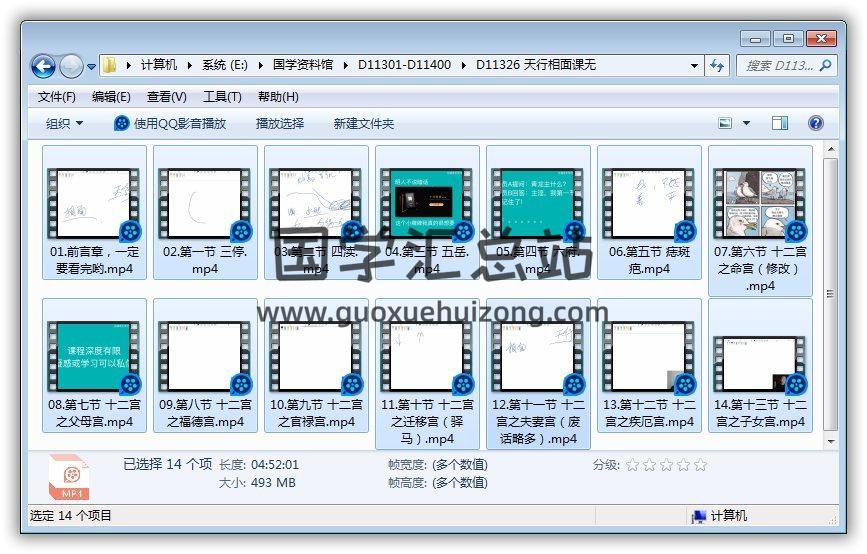This screenshot has width=867, height=554.
Task: Select video 12.第十一节 十二宫之夫妻宫
Action: [538, 374]
